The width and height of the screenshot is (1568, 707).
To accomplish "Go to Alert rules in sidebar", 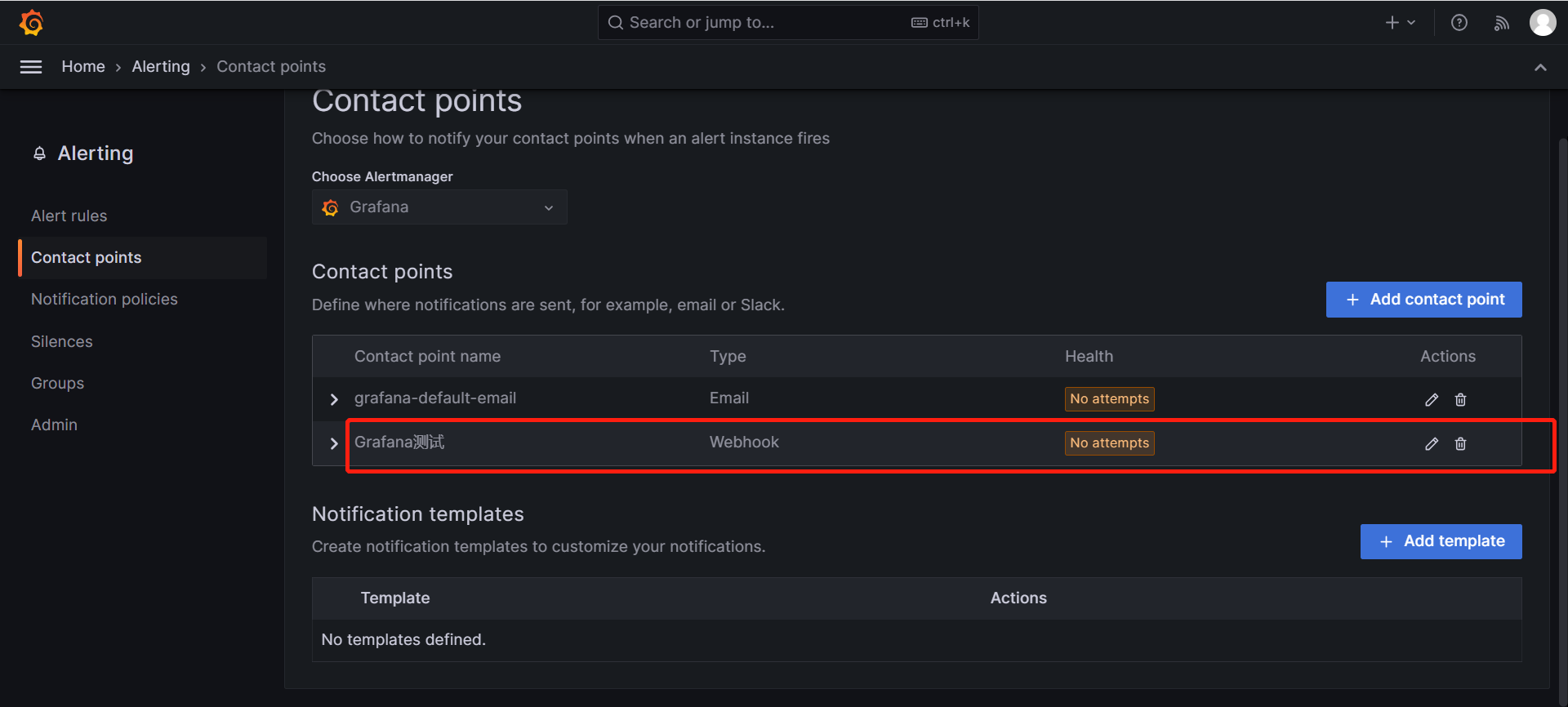I will 69,216.
